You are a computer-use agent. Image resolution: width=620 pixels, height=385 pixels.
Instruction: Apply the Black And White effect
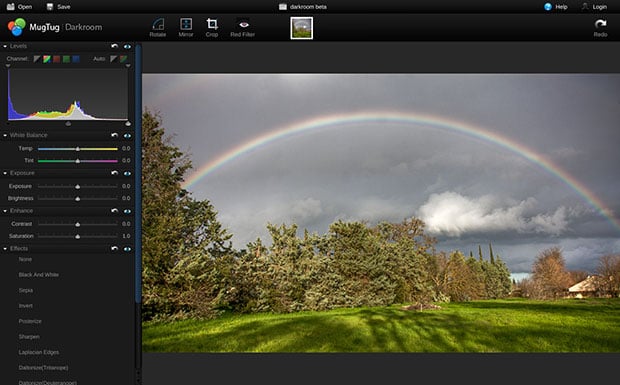click(x=39, y=275)
